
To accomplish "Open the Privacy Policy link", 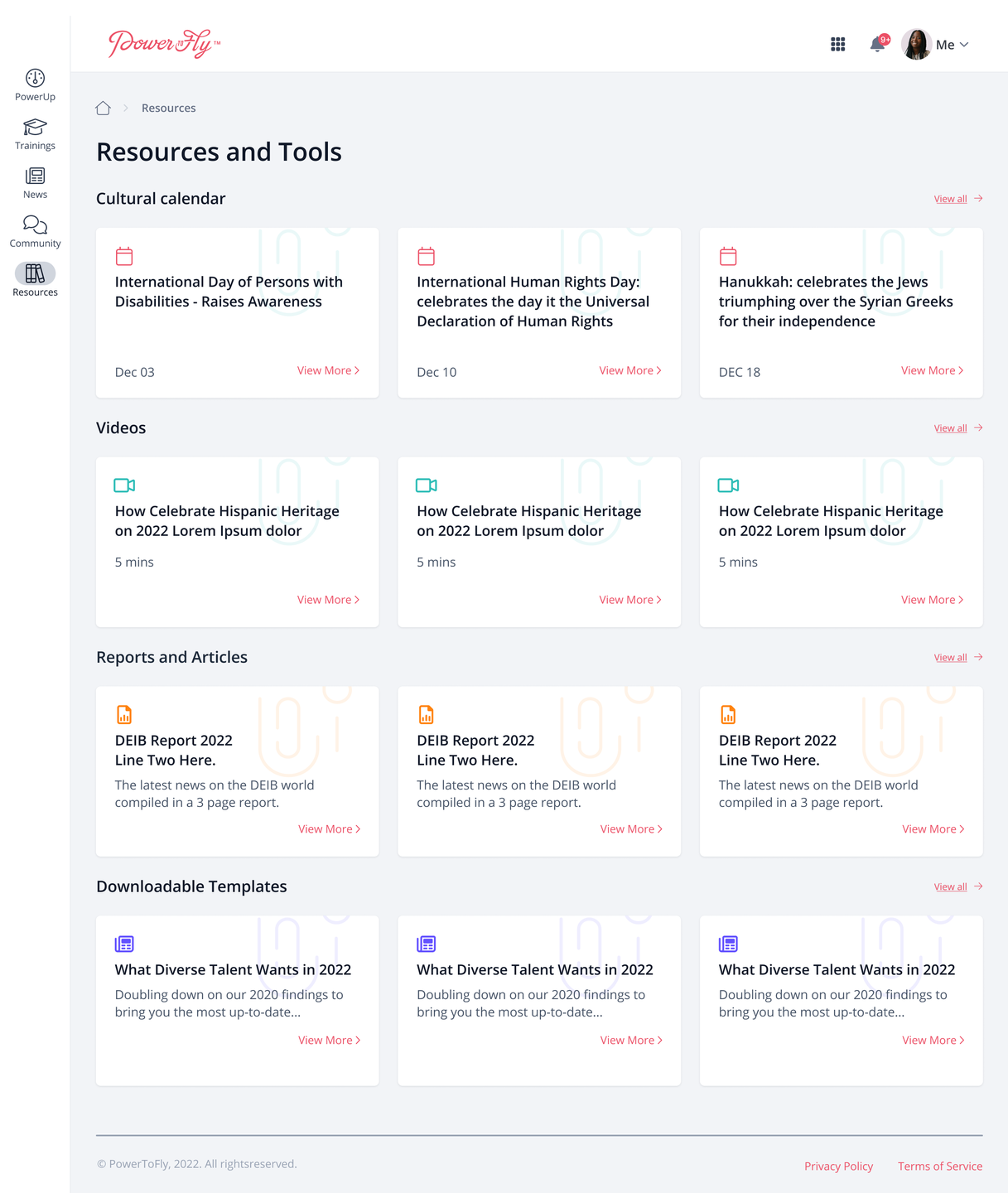I will pyautogui.click(x=838, y=1166).
